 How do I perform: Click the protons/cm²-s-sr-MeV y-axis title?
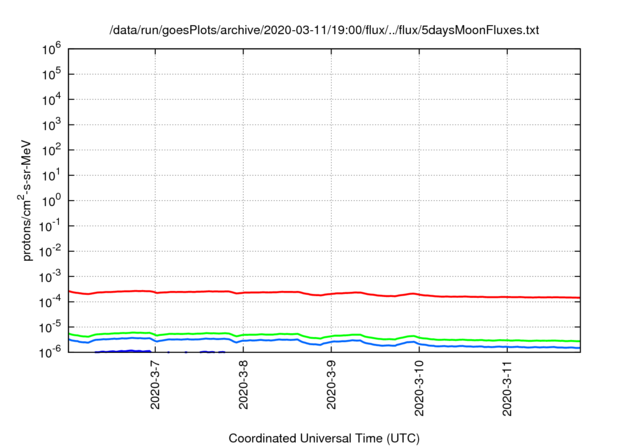pyautogui.click(x=25, y=200)
